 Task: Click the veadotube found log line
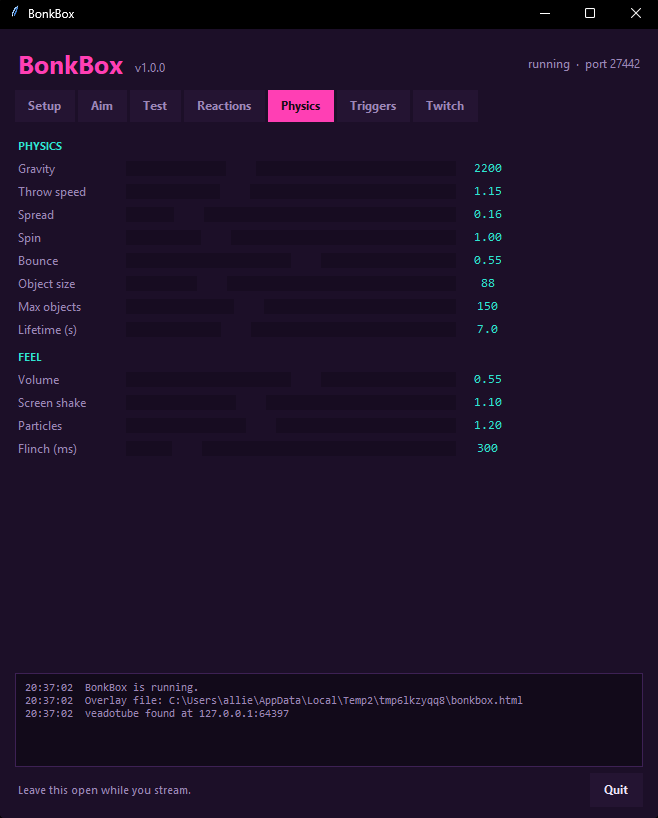coord(187,714)
